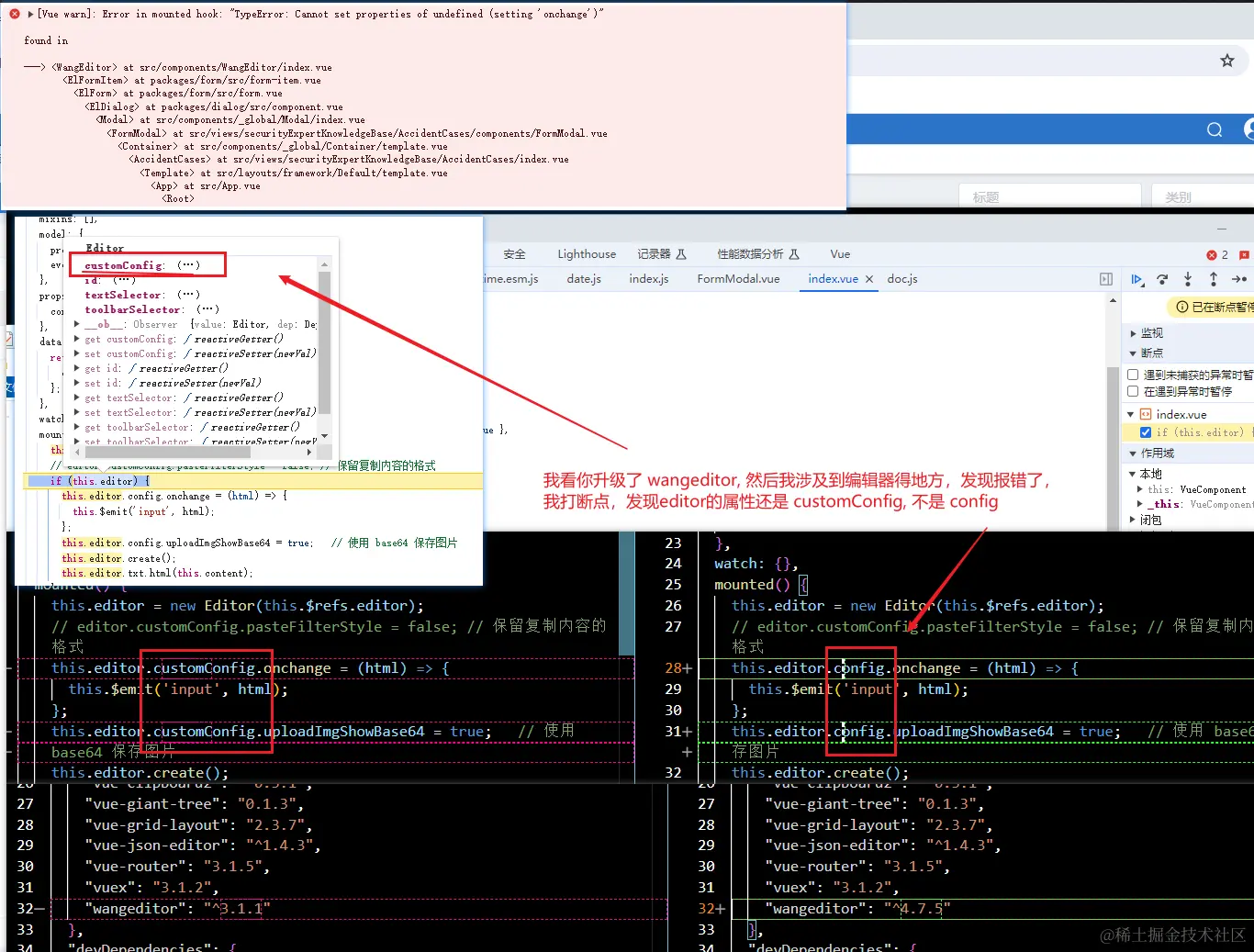This screenshot has width=1254, height=952.
Task: Expand 'set textSelector' reactiveSetter row
Action: coord(77,412)
